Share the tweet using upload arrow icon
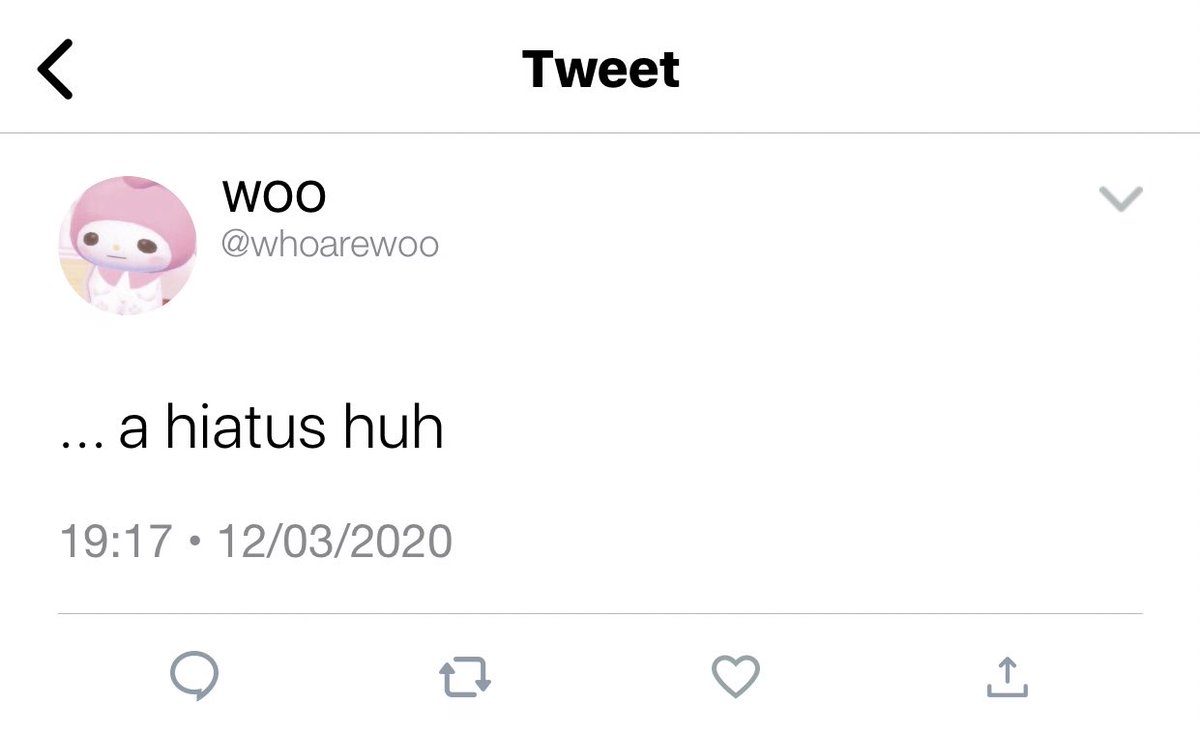Viewport: 1200px width, 735px height. [1007, 676]
